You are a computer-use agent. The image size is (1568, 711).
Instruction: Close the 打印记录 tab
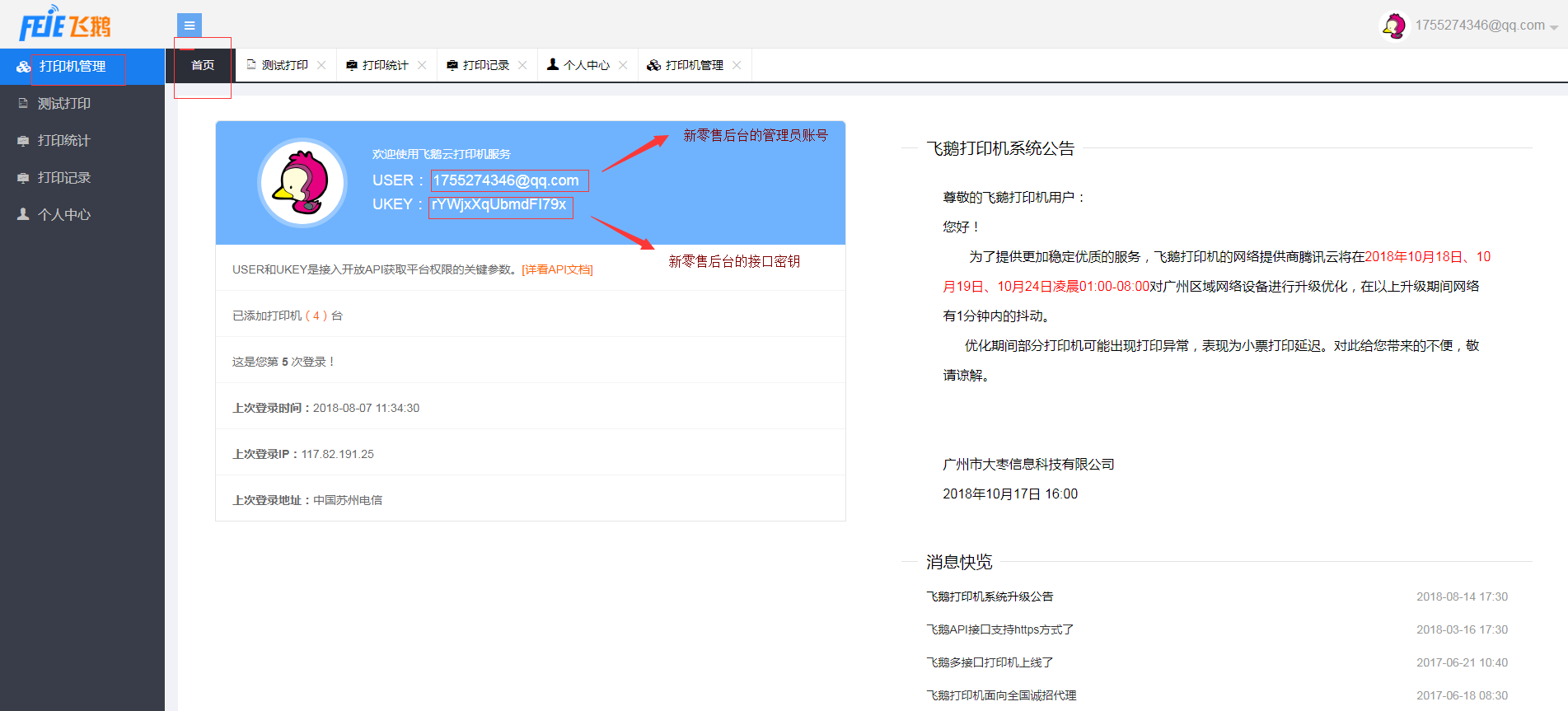[522, 65]
